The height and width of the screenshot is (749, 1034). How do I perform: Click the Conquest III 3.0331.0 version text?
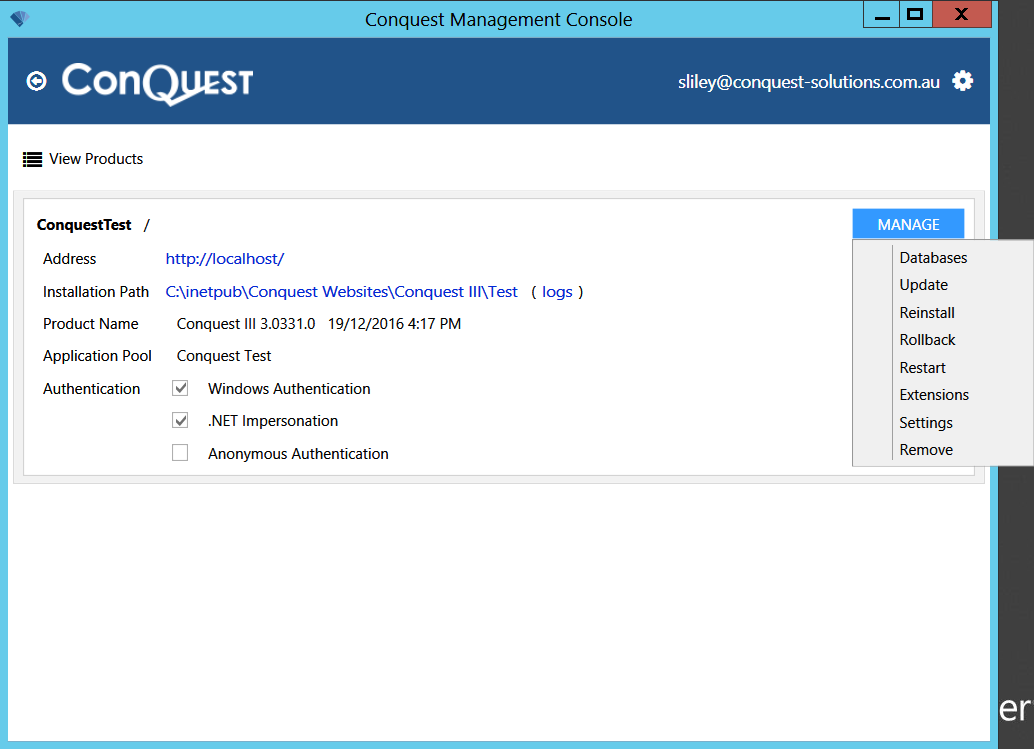click(x=246, y=324)
